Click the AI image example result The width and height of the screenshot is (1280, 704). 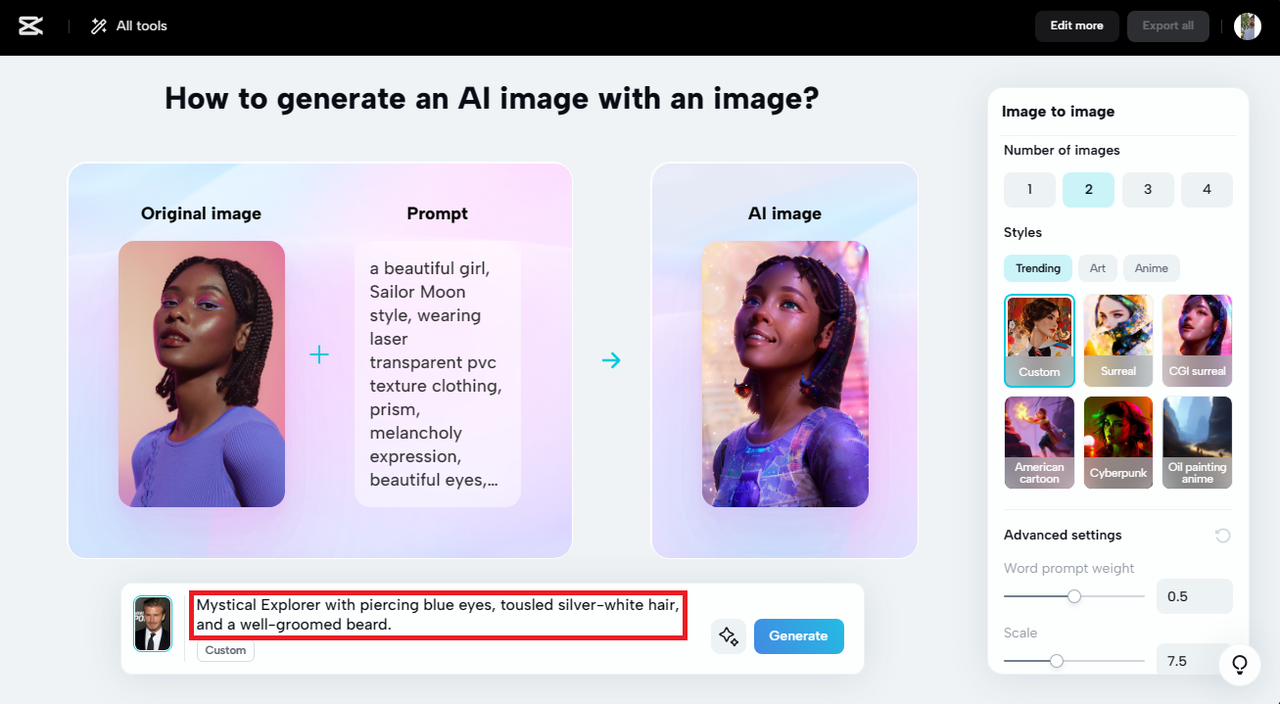click(784, 374)
